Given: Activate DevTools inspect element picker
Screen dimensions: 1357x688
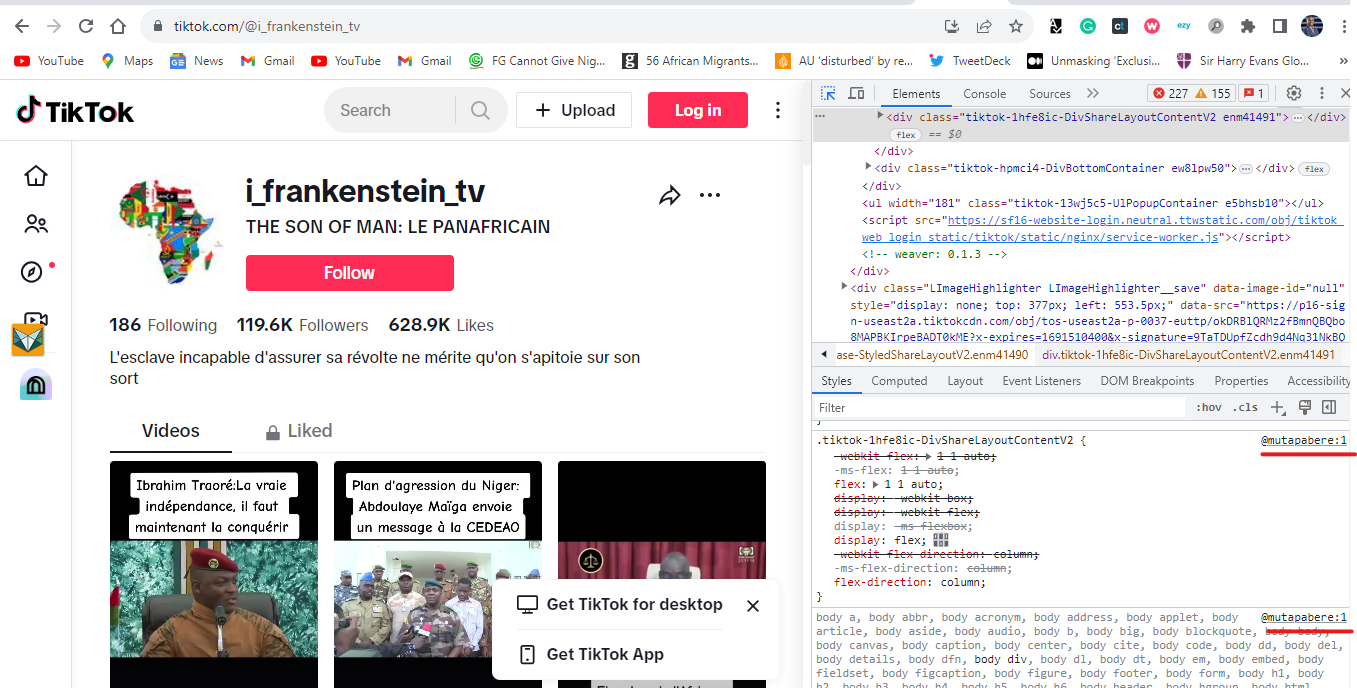Looking at the screenshot, I should [828, 93].
